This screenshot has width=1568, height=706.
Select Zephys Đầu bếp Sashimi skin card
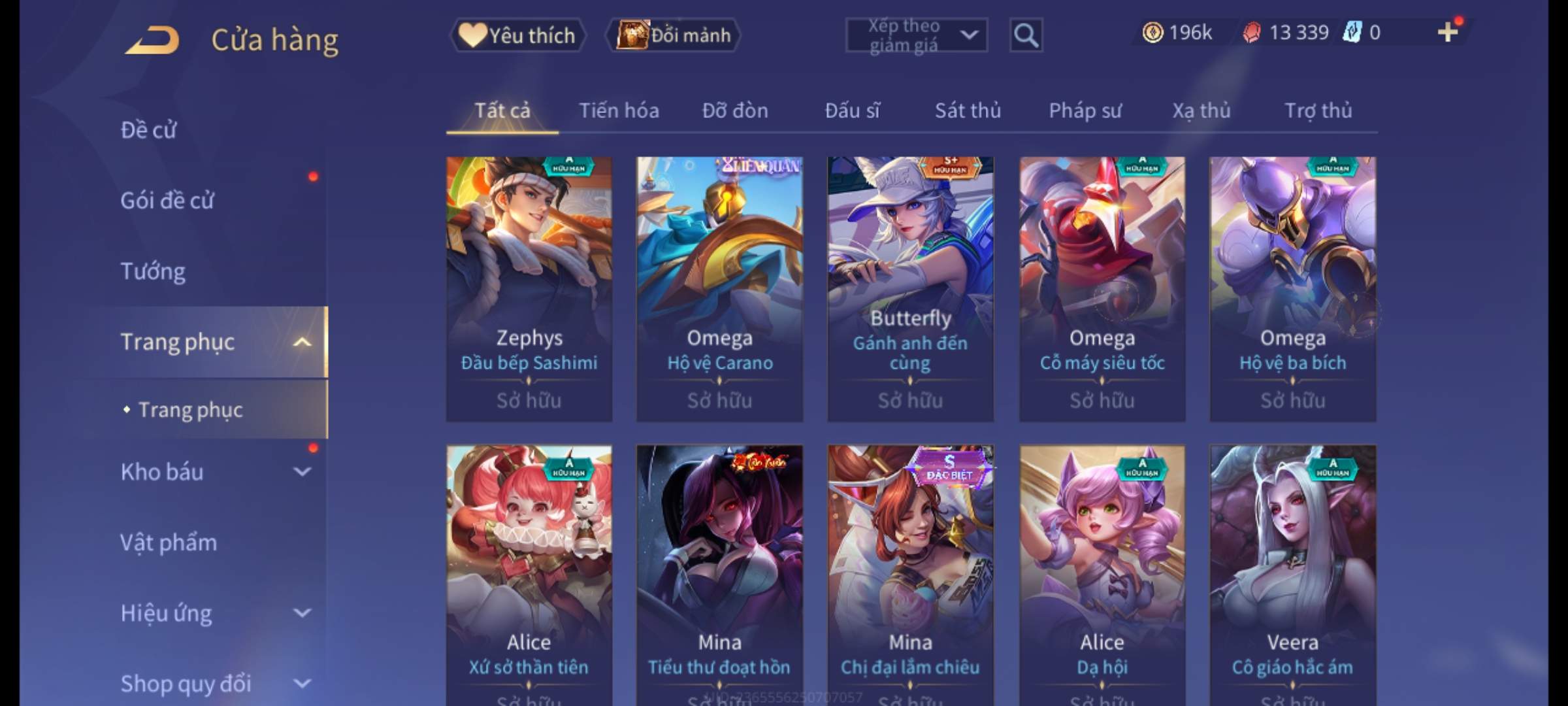click(x=529, y=289)
